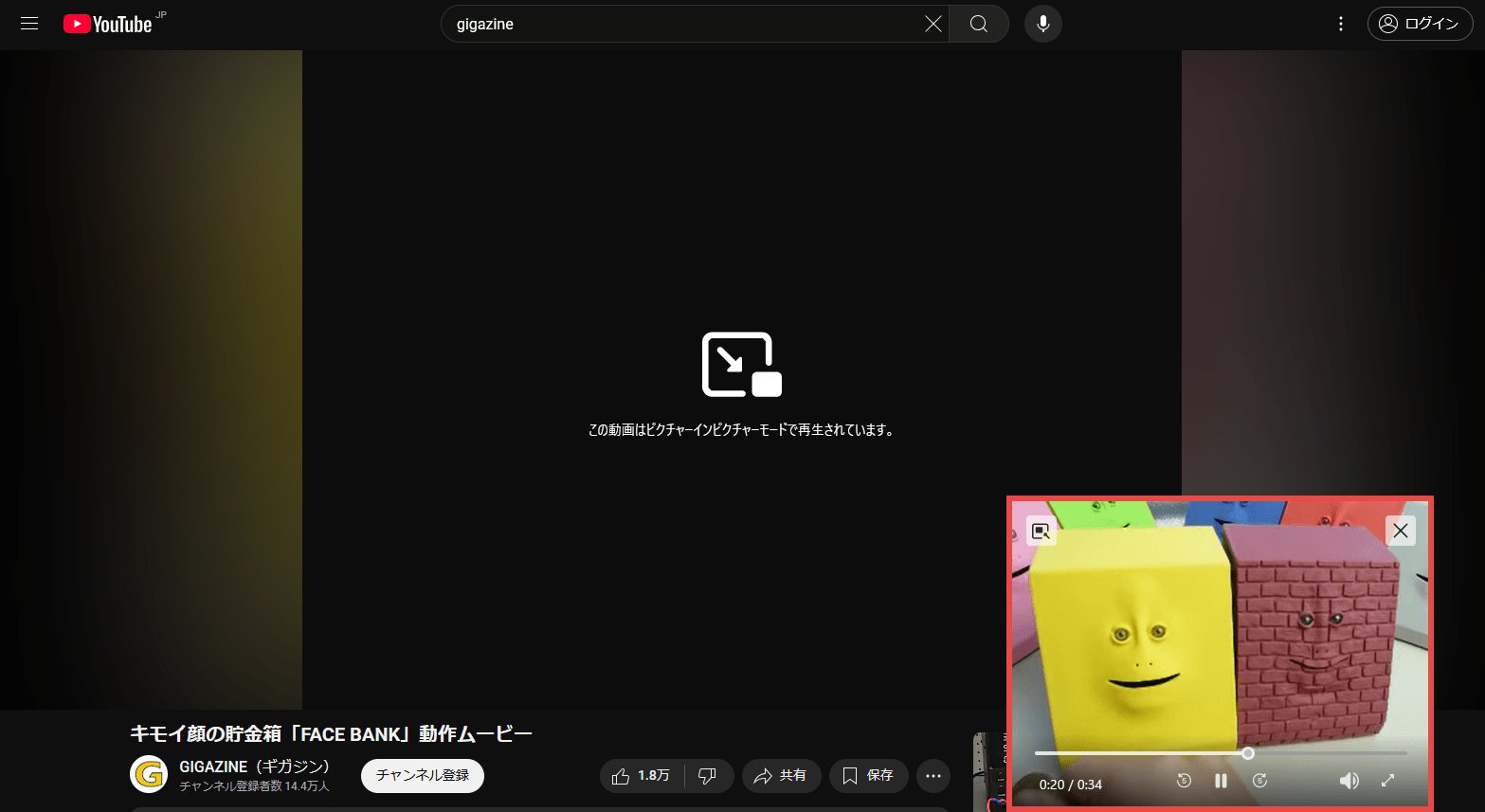The image size is (1485, 812).
Task: Like the video with thumbs-up 1.8万
Action: 642,776
